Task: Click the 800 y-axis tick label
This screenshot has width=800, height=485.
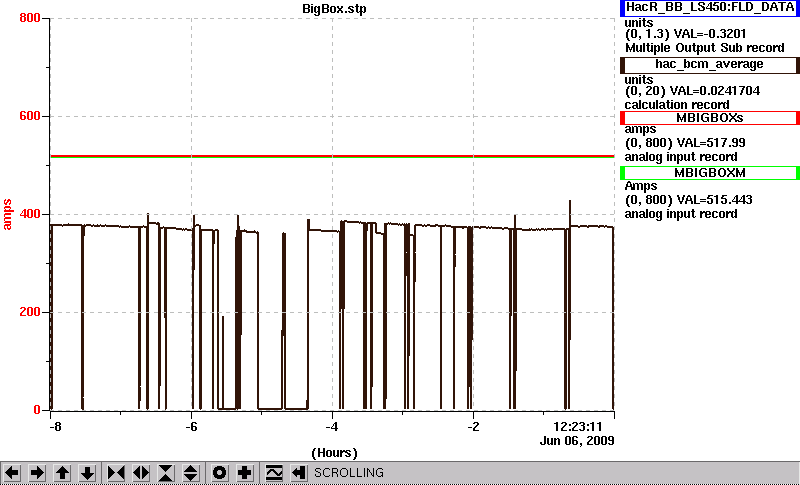Action: tap(30, 18)
